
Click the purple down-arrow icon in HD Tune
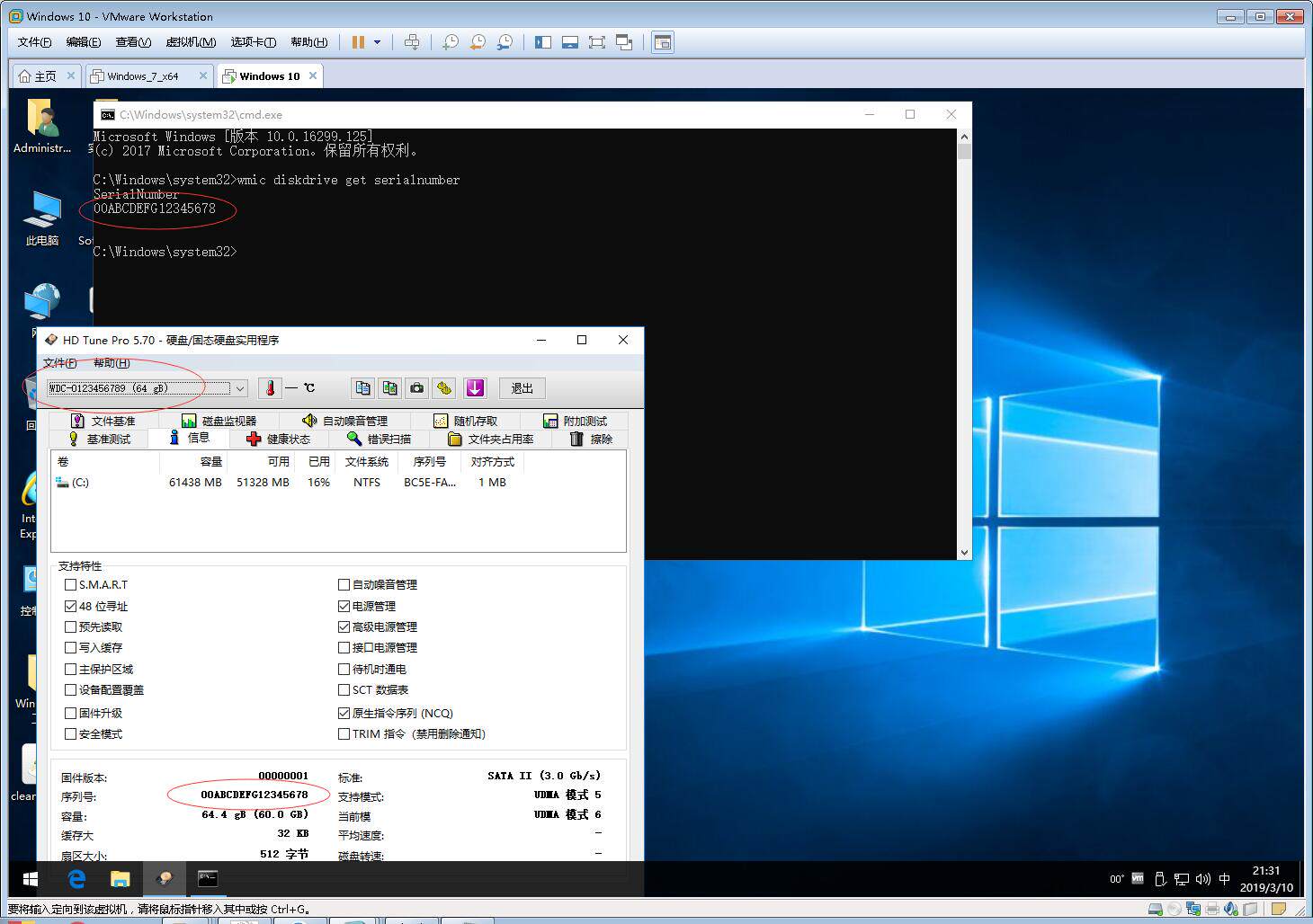[475, 388]
